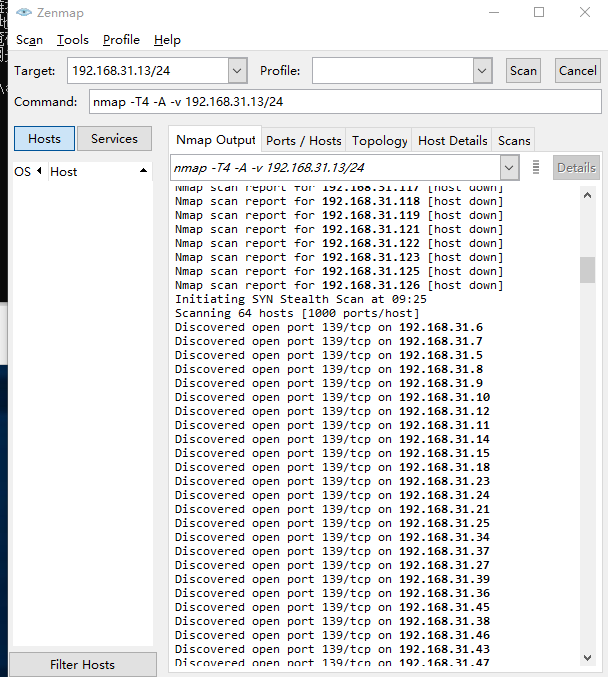Click the discovered port line for 192.168.31.14

(332, 439)
